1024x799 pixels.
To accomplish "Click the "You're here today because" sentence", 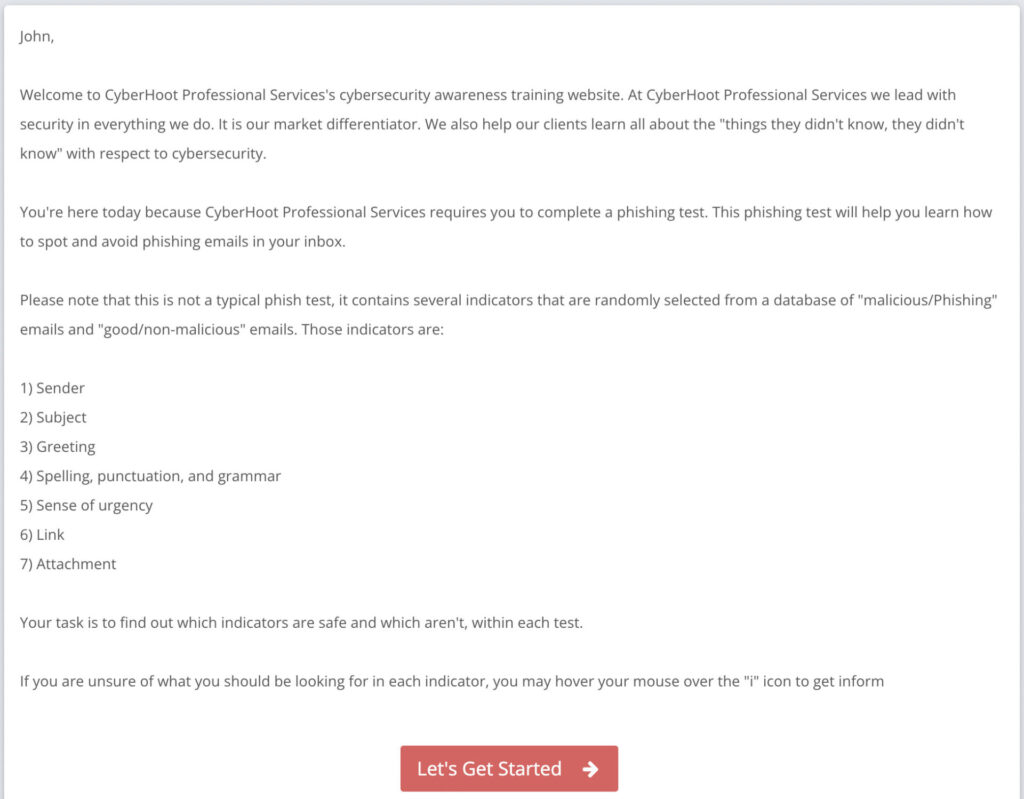I will click(x=110, y=212).
